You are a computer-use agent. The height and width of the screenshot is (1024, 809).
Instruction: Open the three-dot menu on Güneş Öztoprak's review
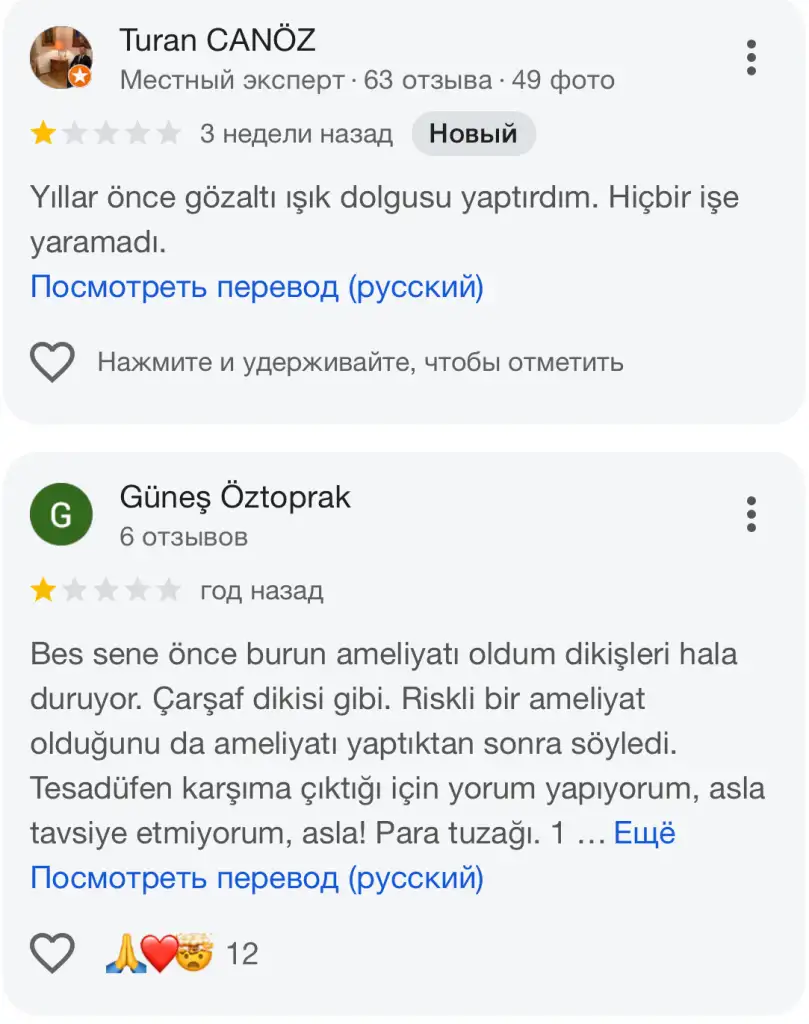click(x=751, y=514)
